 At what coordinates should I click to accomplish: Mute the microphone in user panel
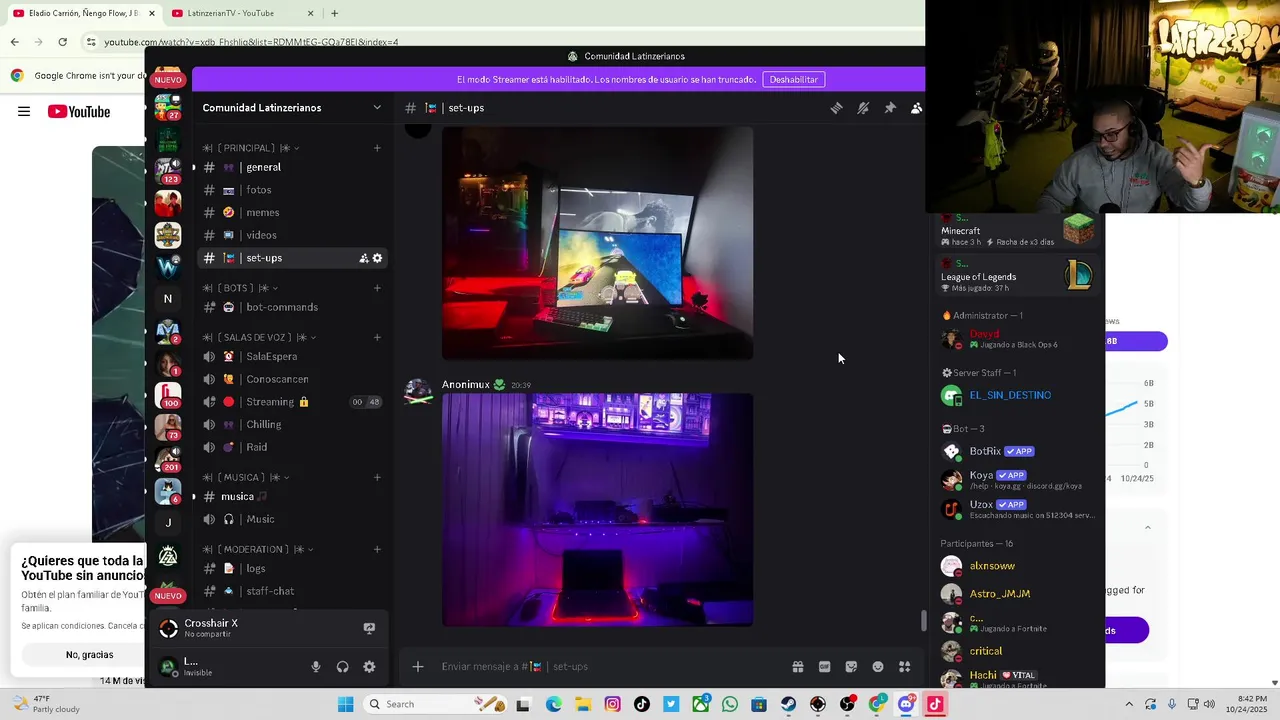pyautogui.click(x=316, y=667)
